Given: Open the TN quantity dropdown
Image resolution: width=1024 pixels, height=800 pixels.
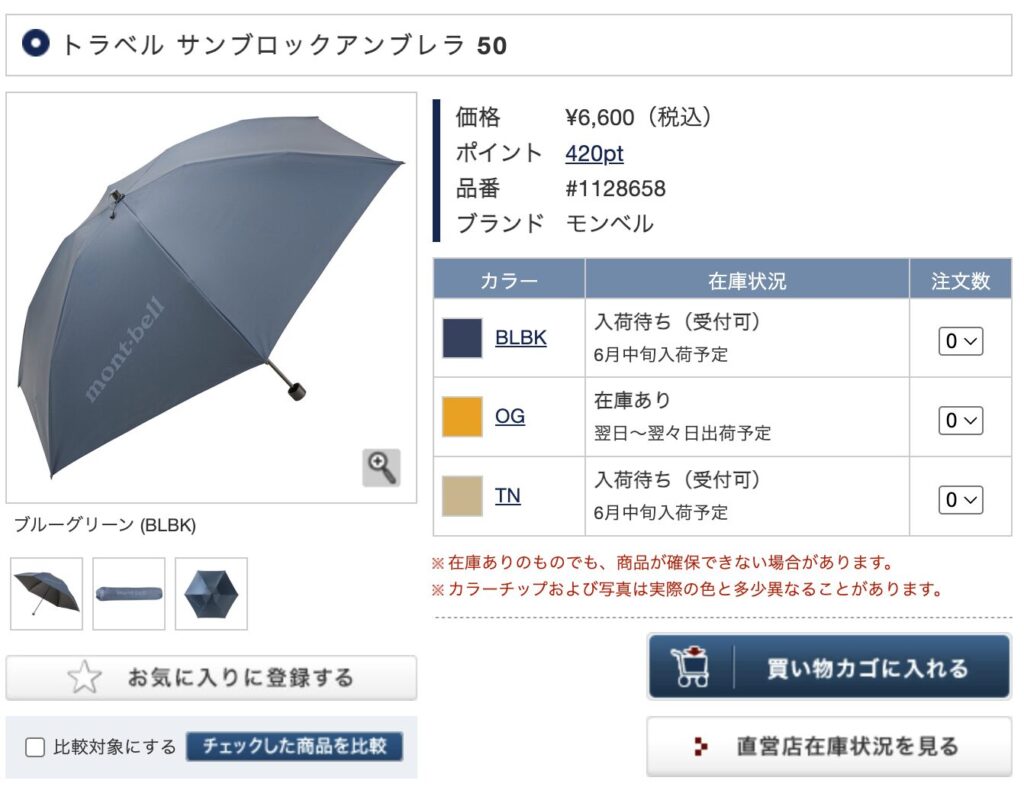Looking at the screenshot, I should pos(960,499).
